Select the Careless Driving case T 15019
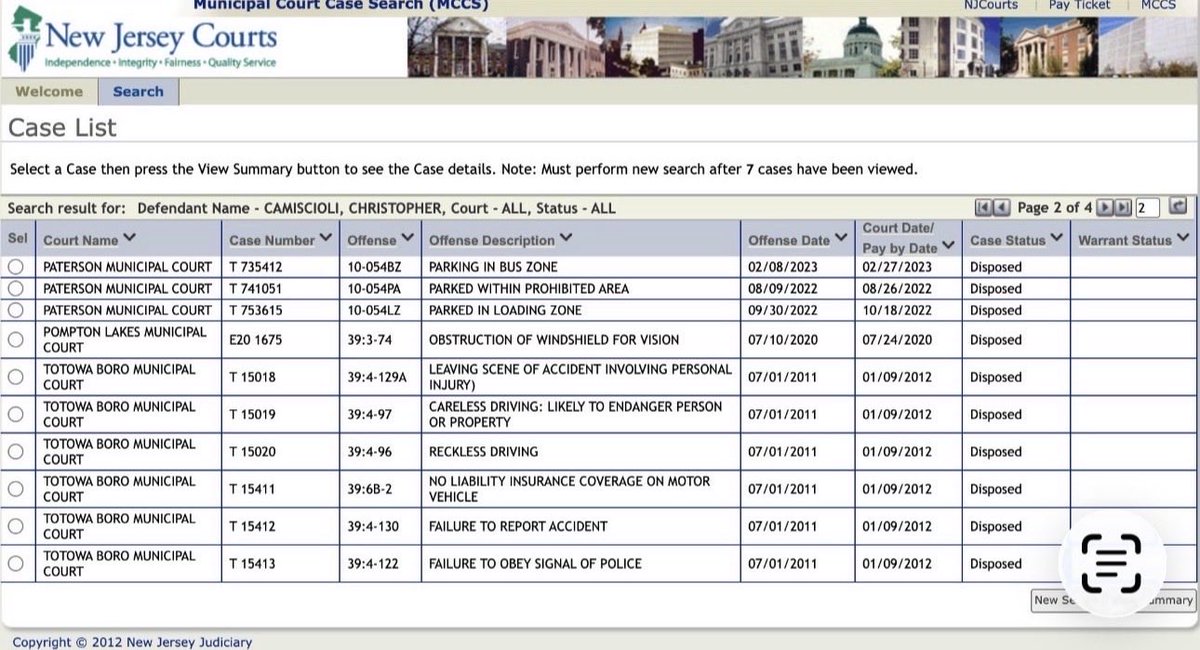This screenshot has height=650, width=1200. tap(15, 414)
